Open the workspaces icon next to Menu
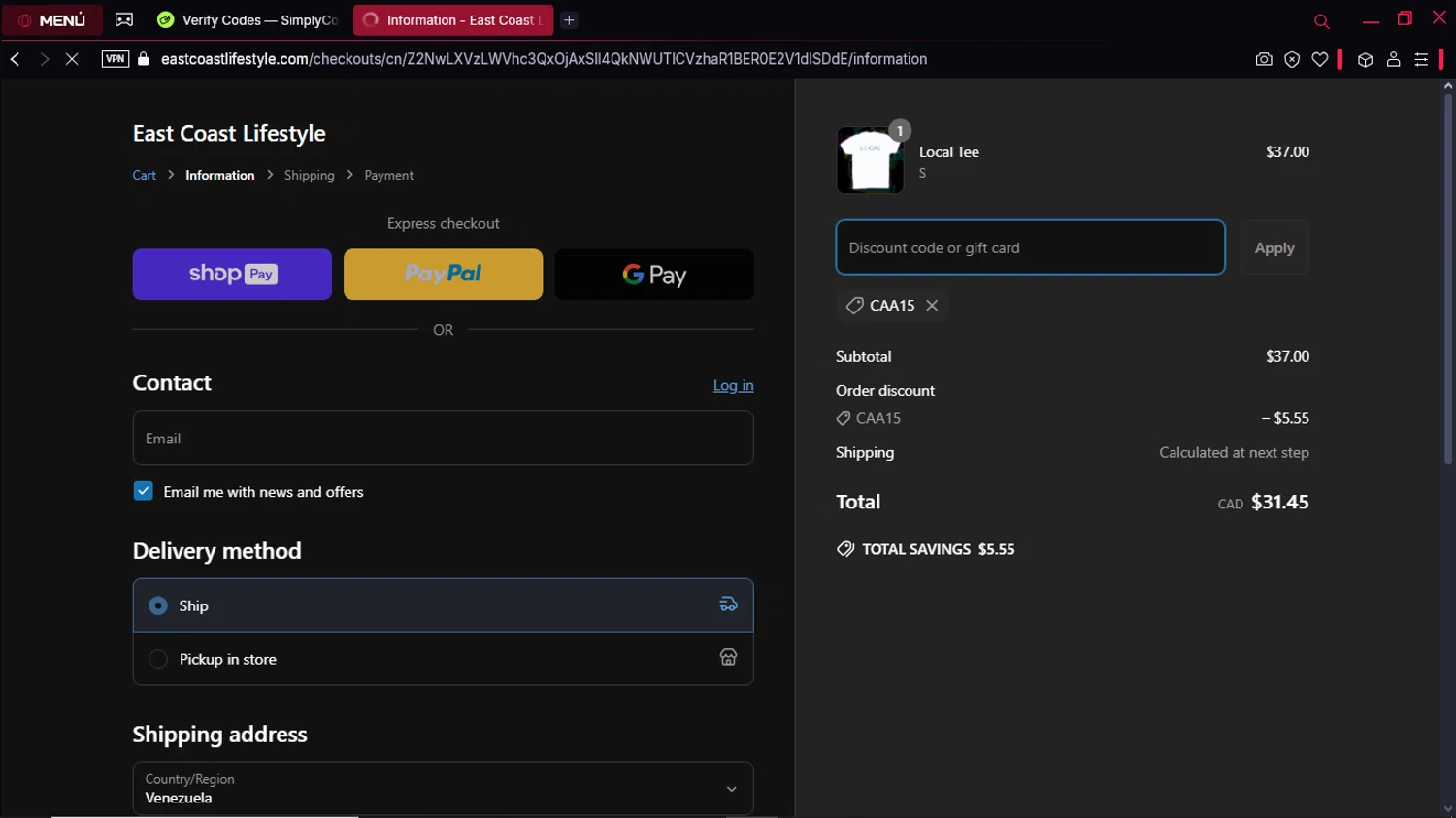This screenshot has height=818, width=1456. click(124, 19)
